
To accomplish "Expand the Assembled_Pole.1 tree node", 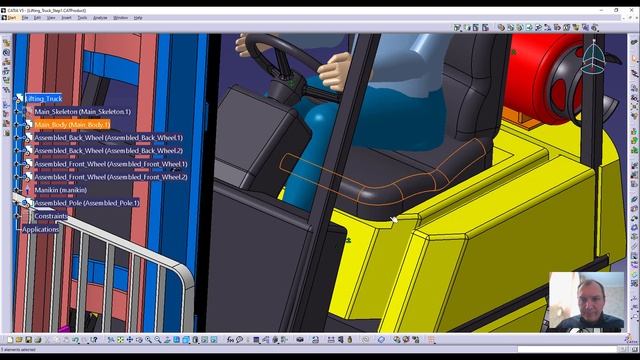I will (x=17, y=203).
